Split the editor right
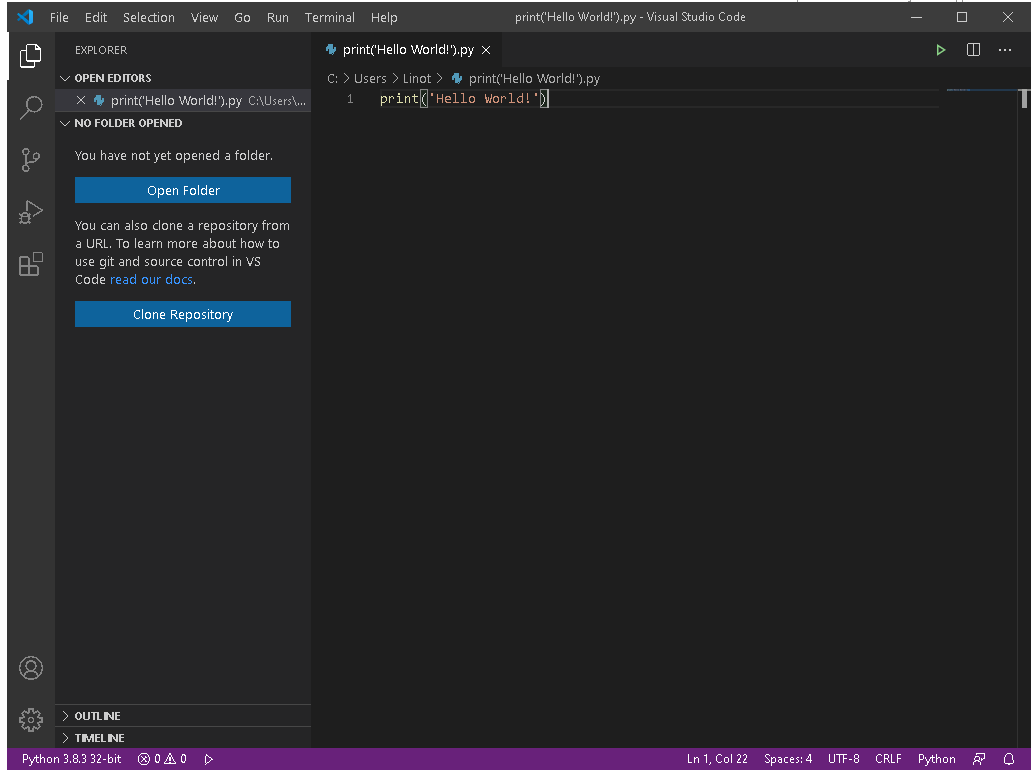 click(x=973, y=50)
